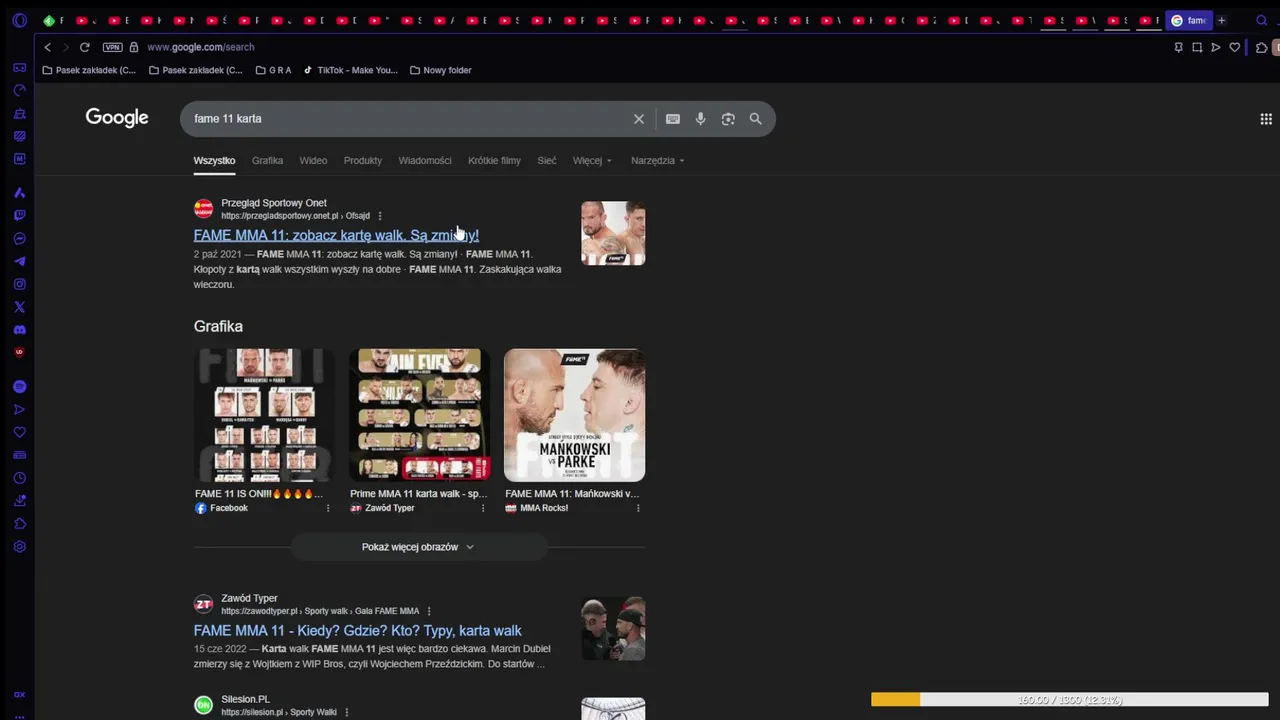Select the Produkty search tab

coord(363,160)
